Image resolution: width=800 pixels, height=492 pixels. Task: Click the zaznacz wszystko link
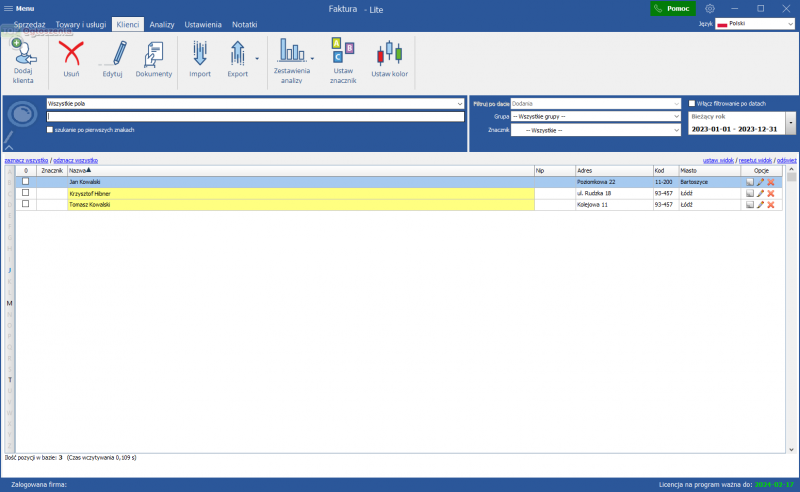[x=26, y=160]
